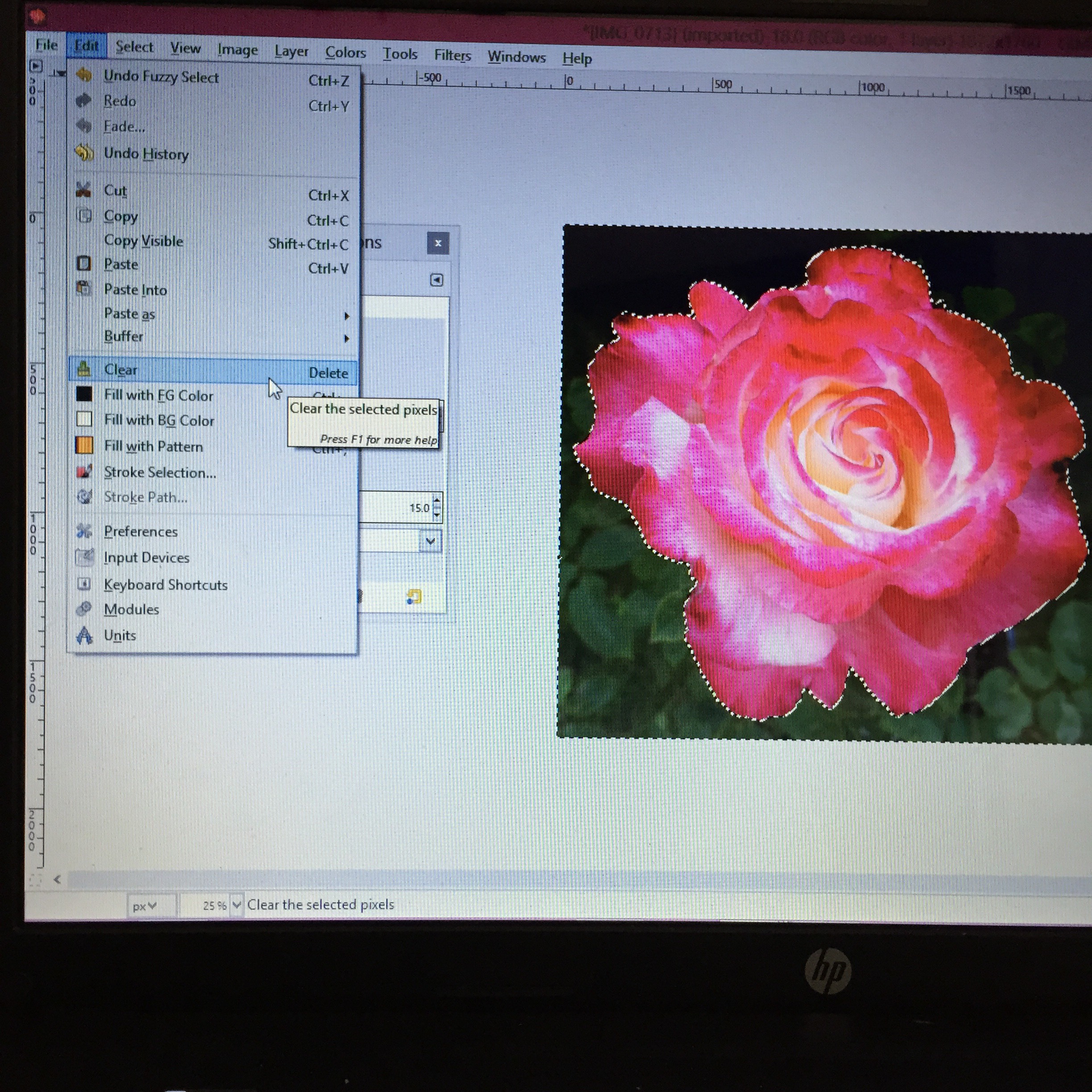
Task: Choose Copy Visible from Edit menu
Action: [212, 242]
